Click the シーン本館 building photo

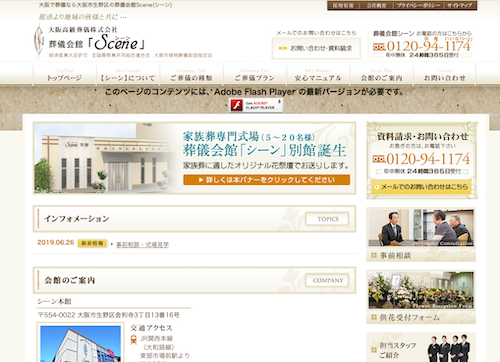[80, 343]
